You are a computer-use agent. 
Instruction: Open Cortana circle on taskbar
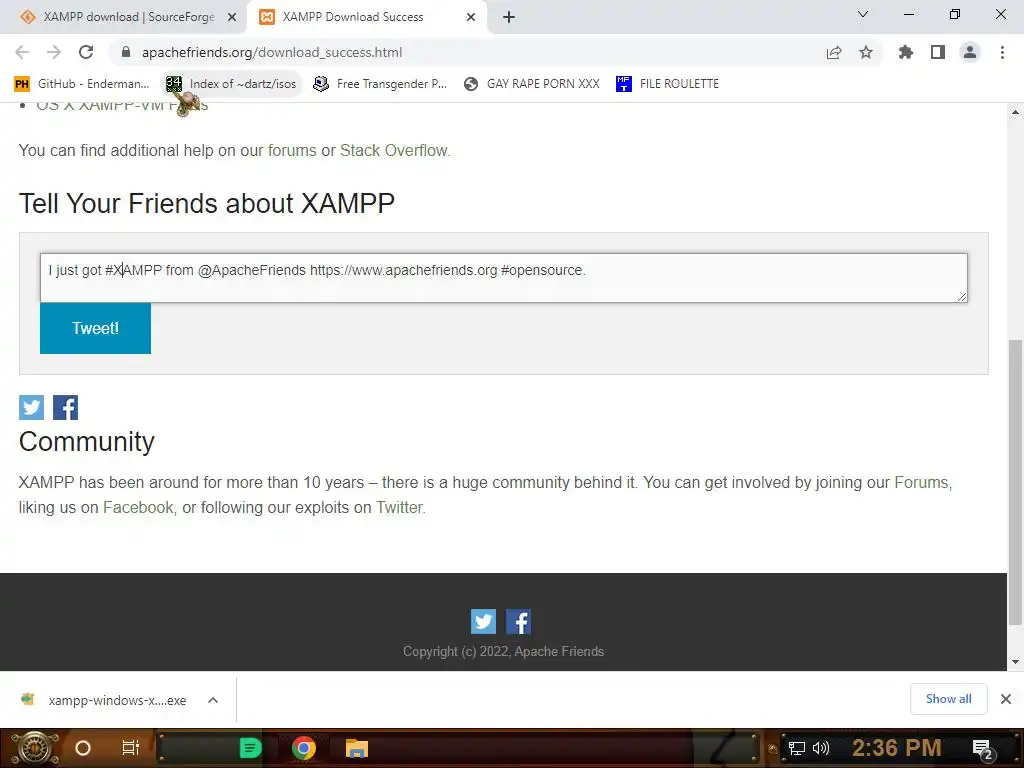pos(83,748)
